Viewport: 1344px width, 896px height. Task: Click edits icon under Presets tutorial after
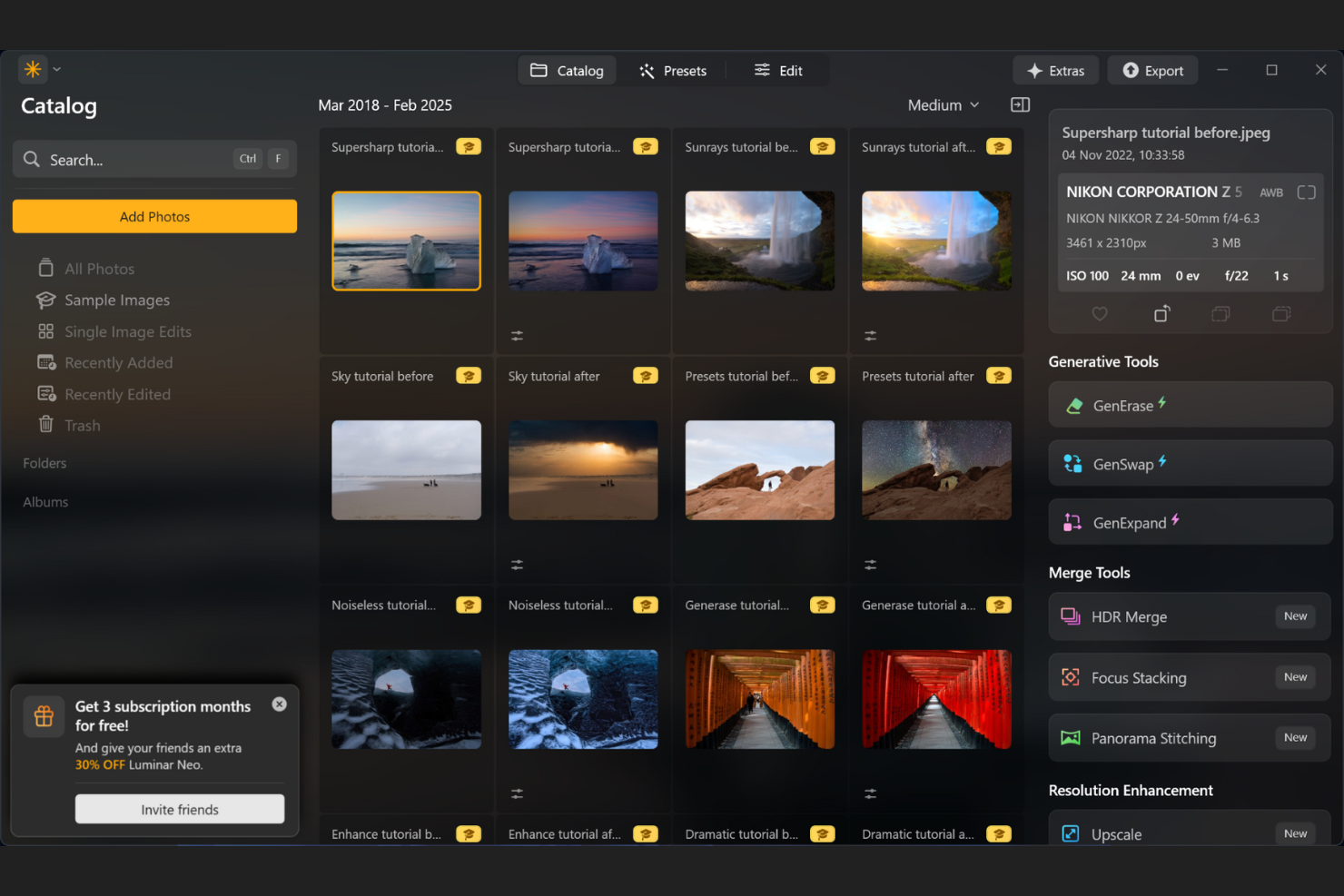(870, 565)
